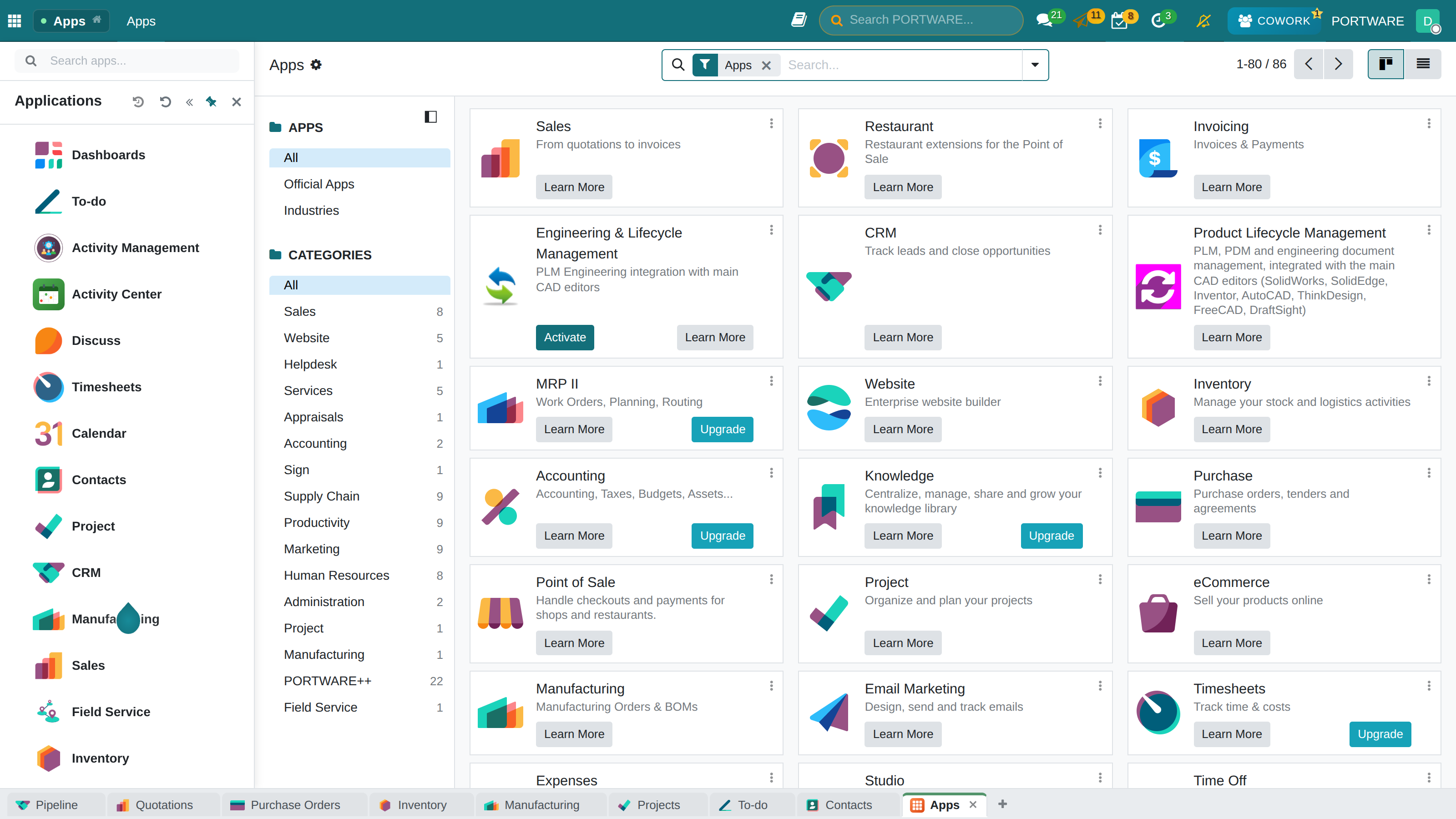The width and height of the screenshot is (1456, 819).
Task: Activate Engineering & Lifecycle Management app
Action: pyautogui.click(x=565, y=338)
